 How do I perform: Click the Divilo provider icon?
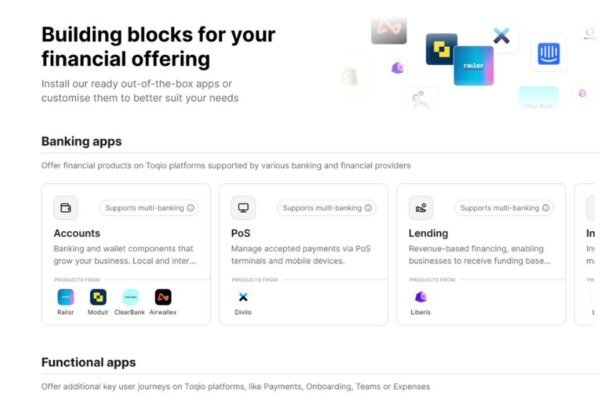243,297
